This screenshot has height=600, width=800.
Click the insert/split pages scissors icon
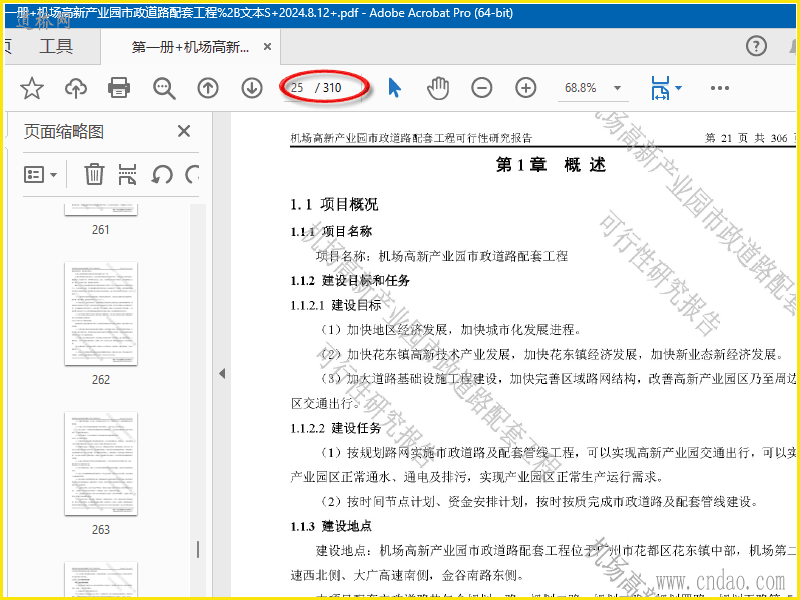tap(127, 174)
